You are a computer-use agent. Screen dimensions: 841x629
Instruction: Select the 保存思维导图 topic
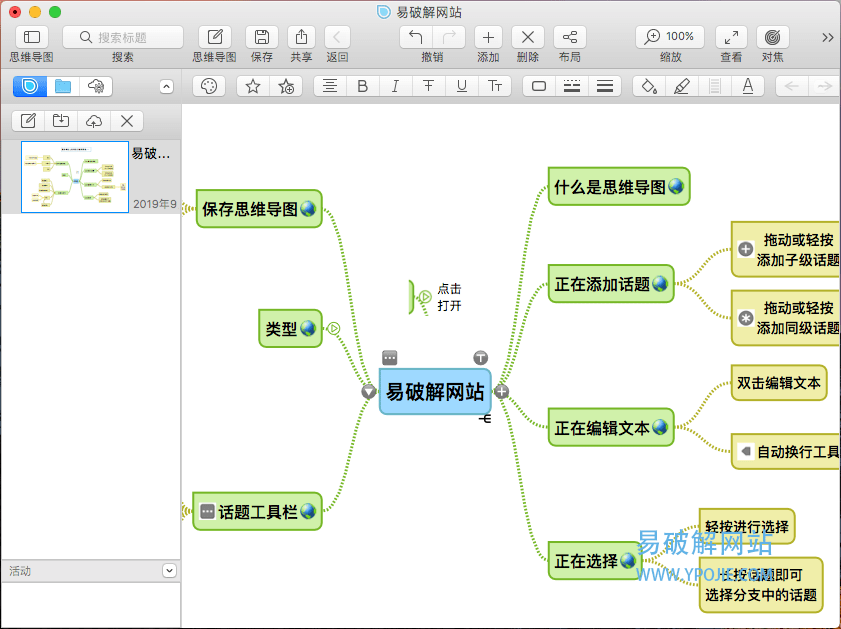259,209
